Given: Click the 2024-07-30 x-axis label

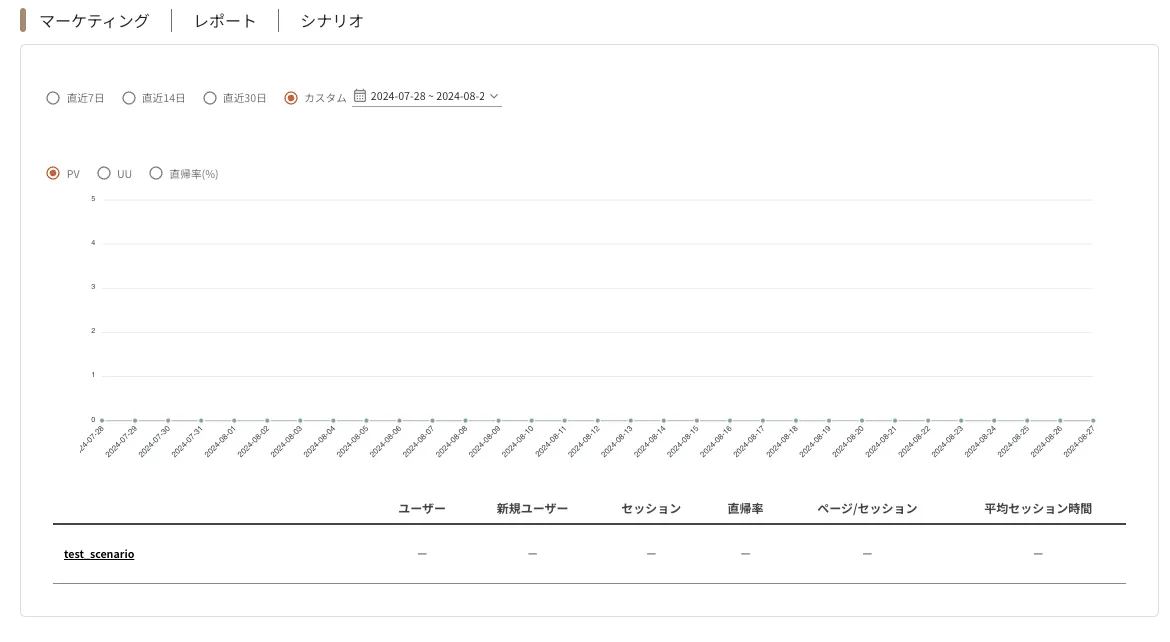Looking at the screenshot, I should point(154,441).
